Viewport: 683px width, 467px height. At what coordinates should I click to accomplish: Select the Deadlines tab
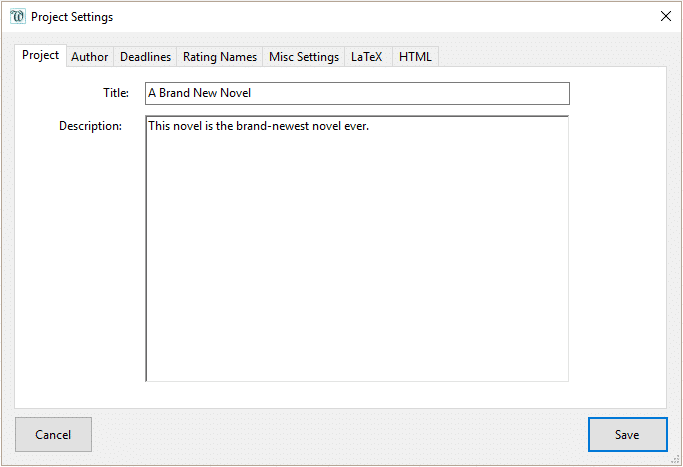click(x=145, y=57)
